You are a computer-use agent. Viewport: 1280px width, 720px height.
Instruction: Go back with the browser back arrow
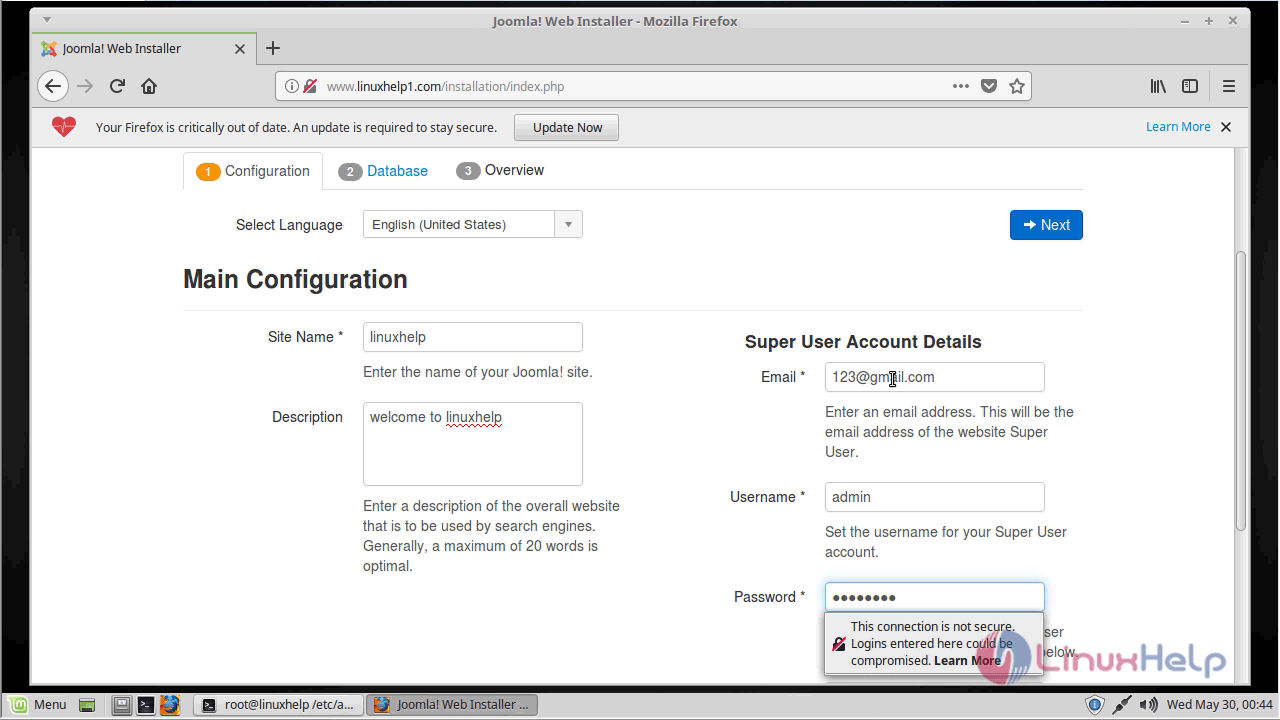coord(53,86)
